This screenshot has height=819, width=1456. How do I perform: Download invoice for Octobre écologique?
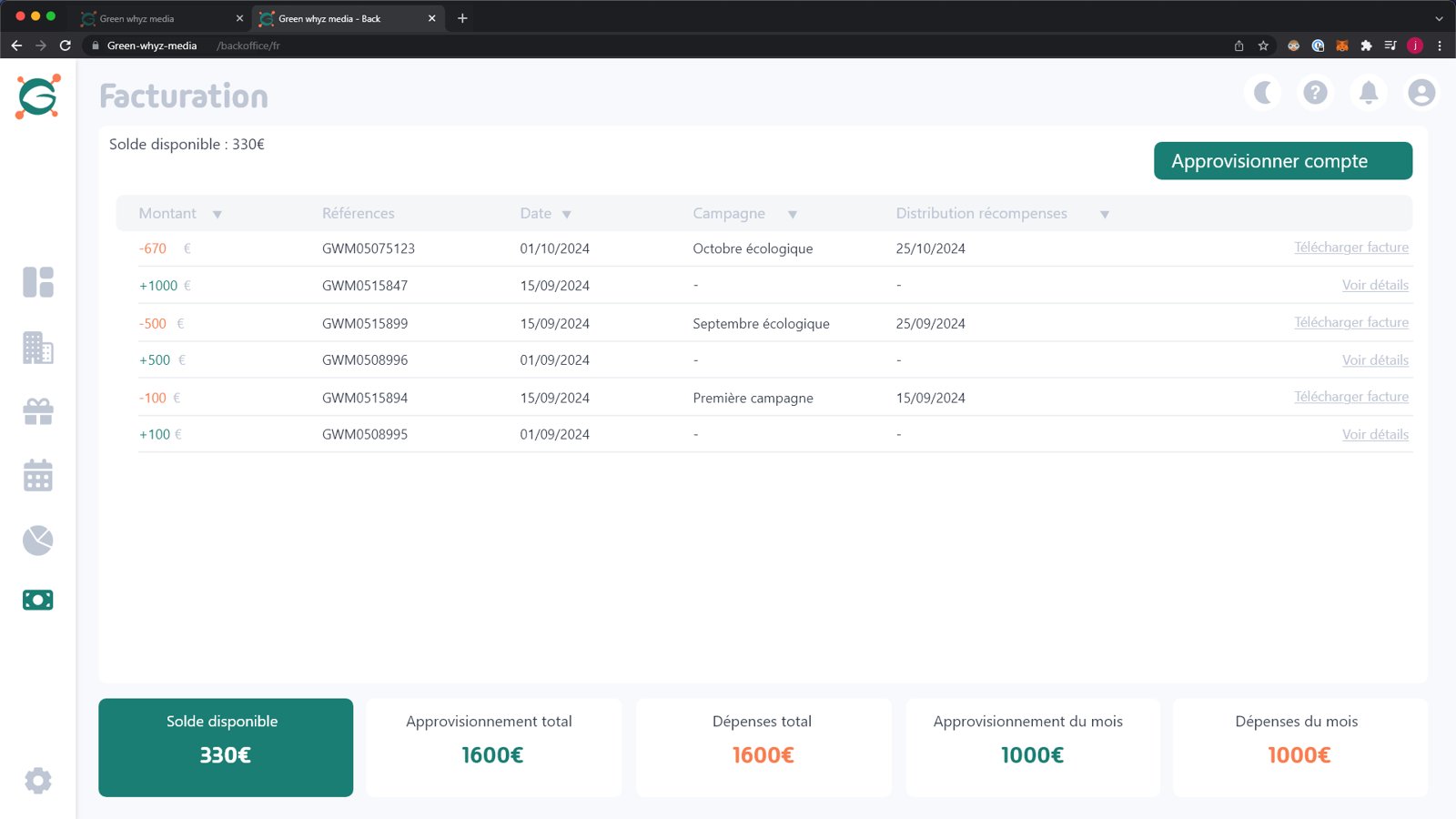(x=1351, y=248)
